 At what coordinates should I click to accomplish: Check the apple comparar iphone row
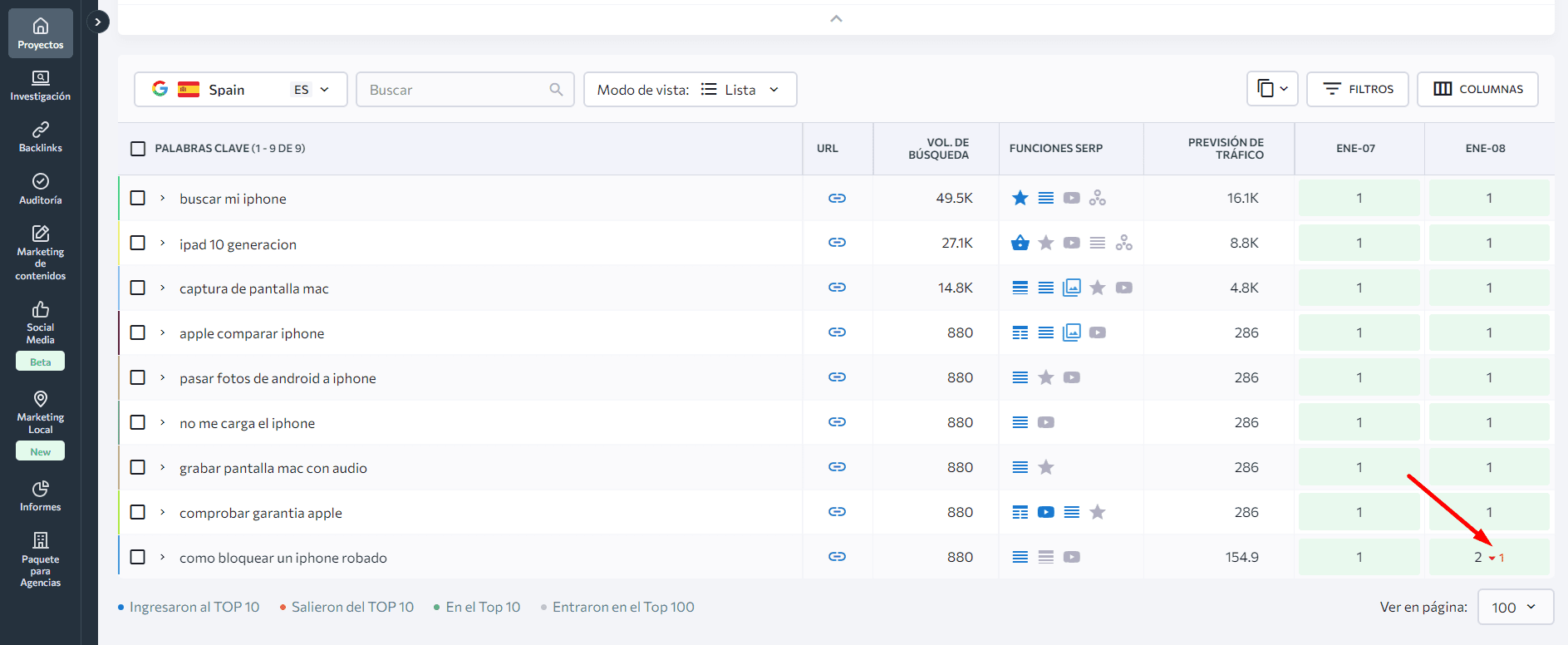click(x=138, y=332)
